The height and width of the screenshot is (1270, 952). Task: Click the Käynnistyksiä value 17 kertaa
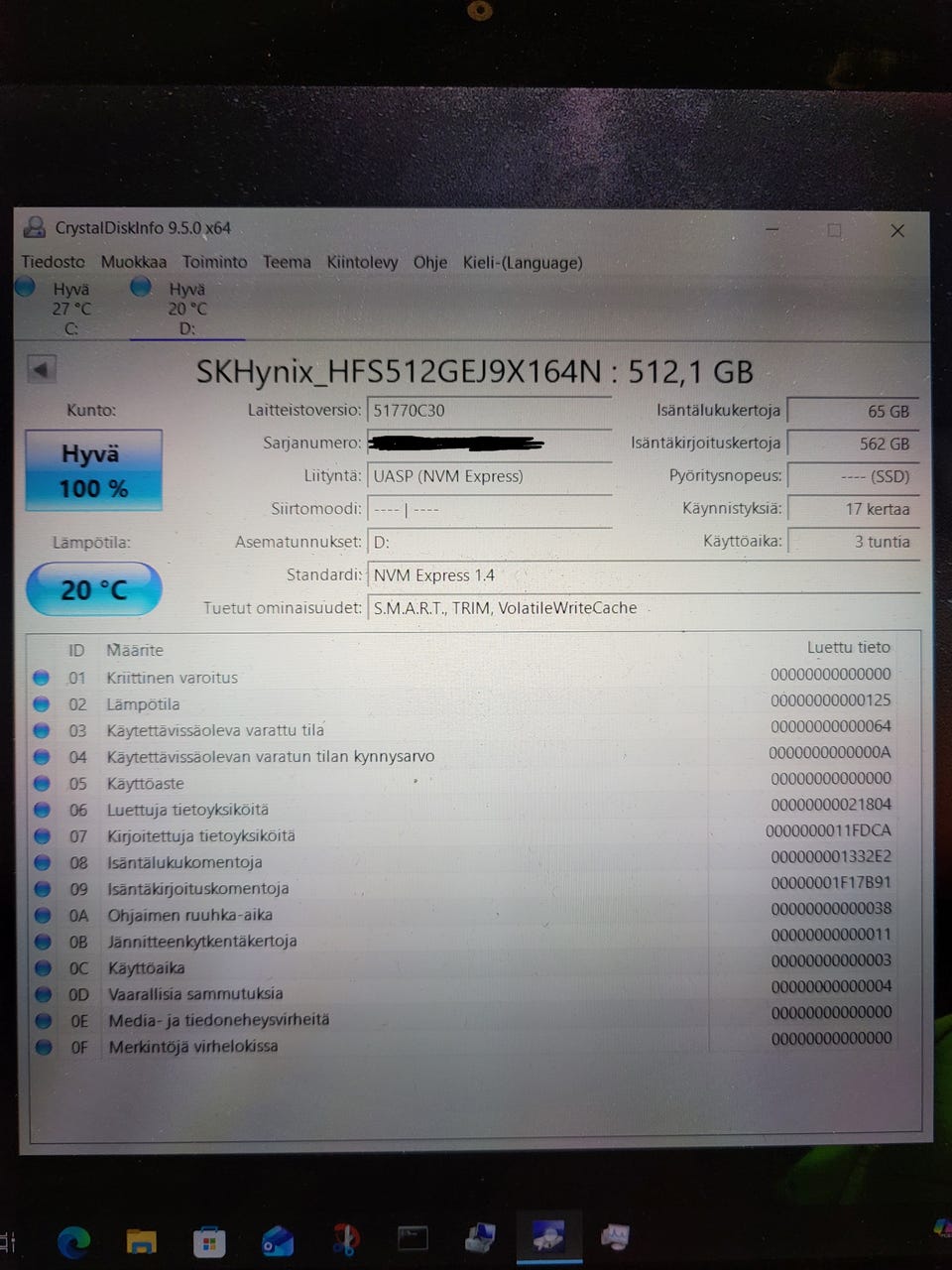click(x=853, y=509)
